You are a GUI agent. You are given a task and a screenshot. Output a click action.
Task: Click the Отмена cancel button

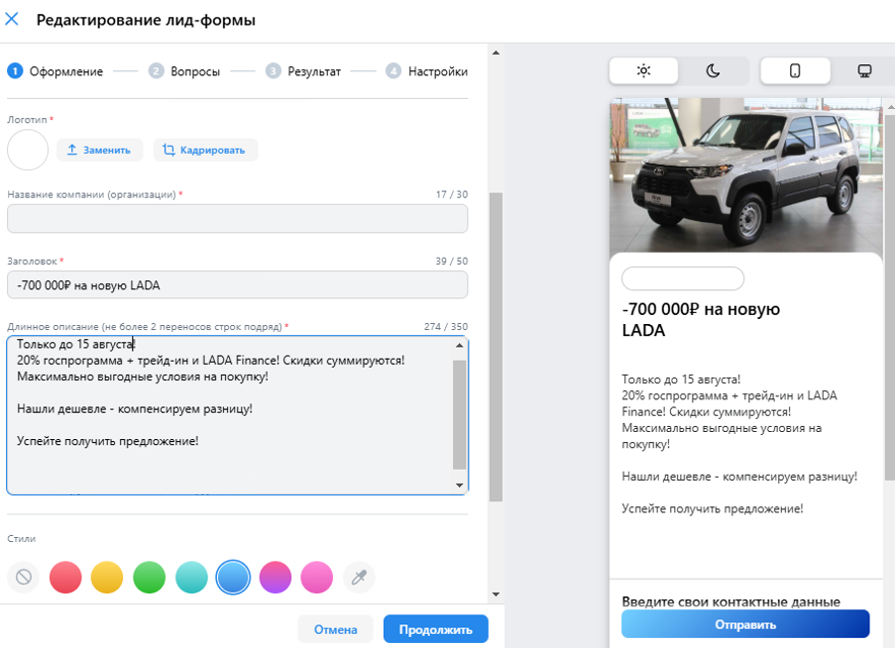click(335, 629)
